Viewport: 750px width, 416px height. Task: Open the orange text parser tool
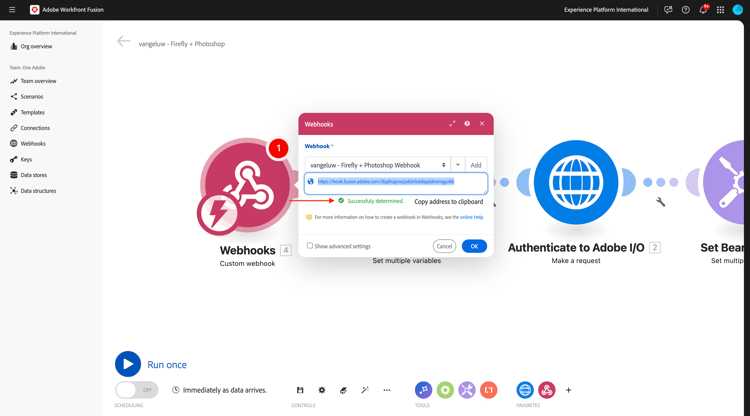488,390
